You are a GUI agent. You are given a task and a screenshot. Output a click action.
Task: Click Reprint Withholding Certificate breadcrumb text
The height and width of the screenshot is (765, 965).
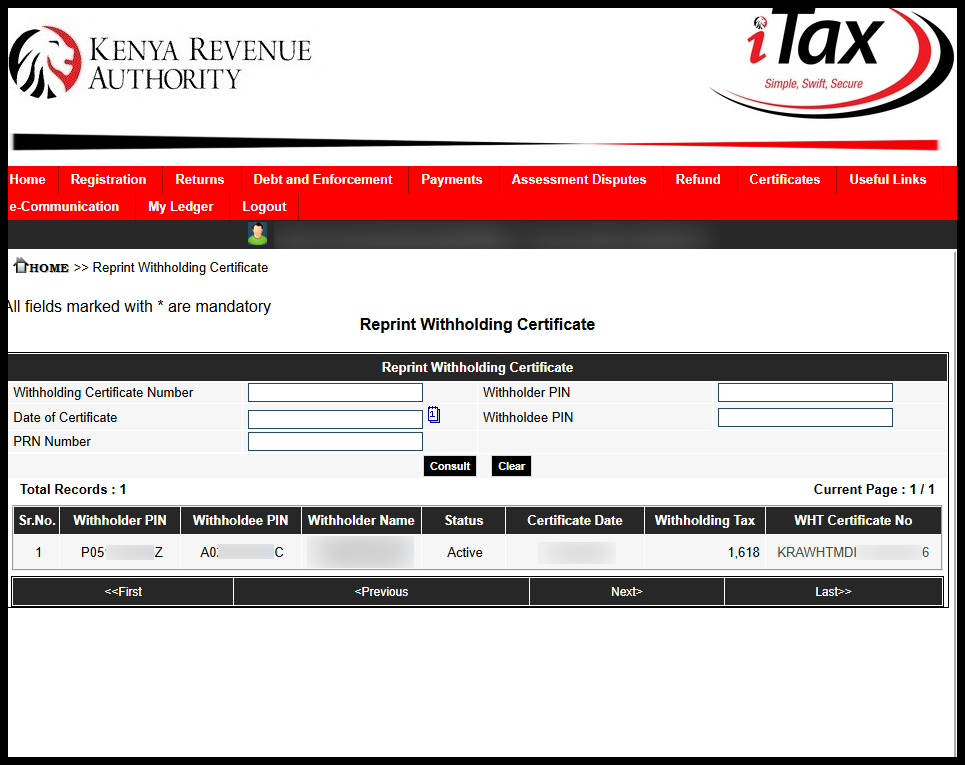coord(180,268)
